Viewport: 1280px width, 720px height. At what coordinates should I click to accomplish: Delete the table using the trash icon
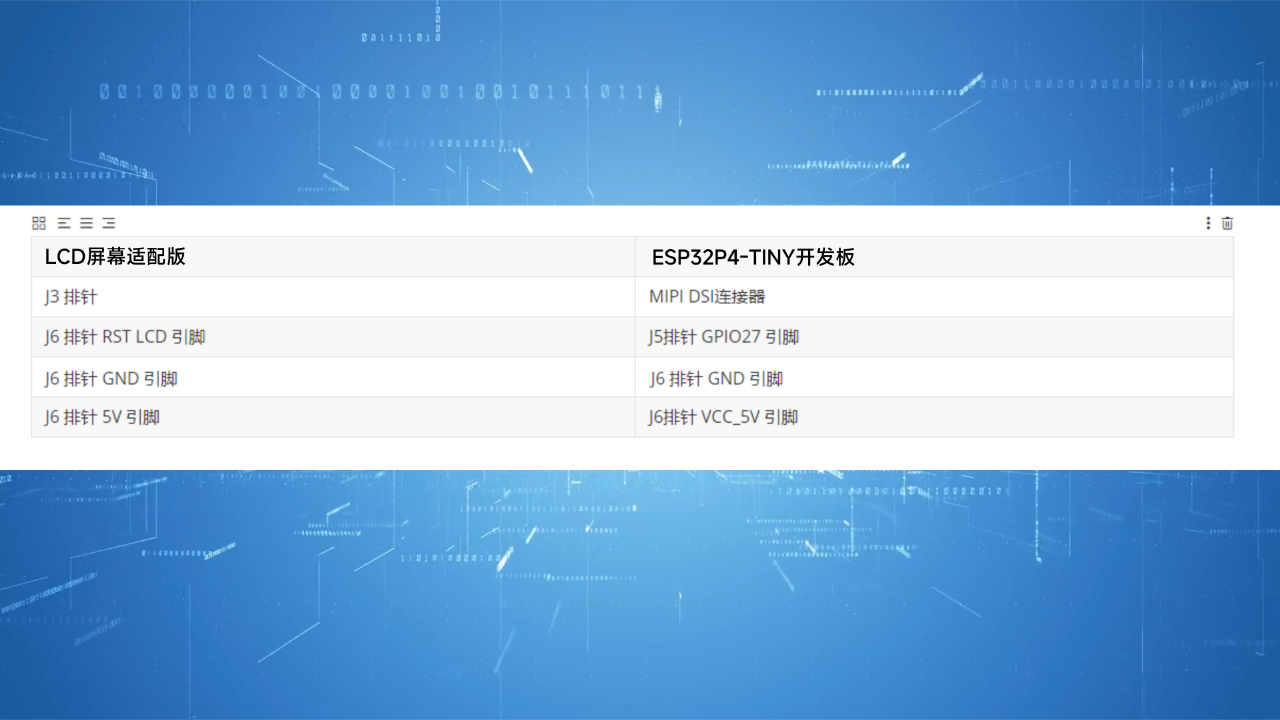coord(1228,223)
